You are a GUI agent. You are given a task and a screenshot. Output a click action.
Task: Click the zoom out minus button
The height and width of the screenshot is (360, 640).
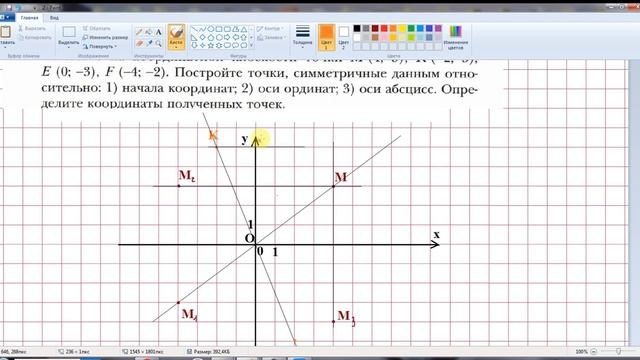[594, 351]
